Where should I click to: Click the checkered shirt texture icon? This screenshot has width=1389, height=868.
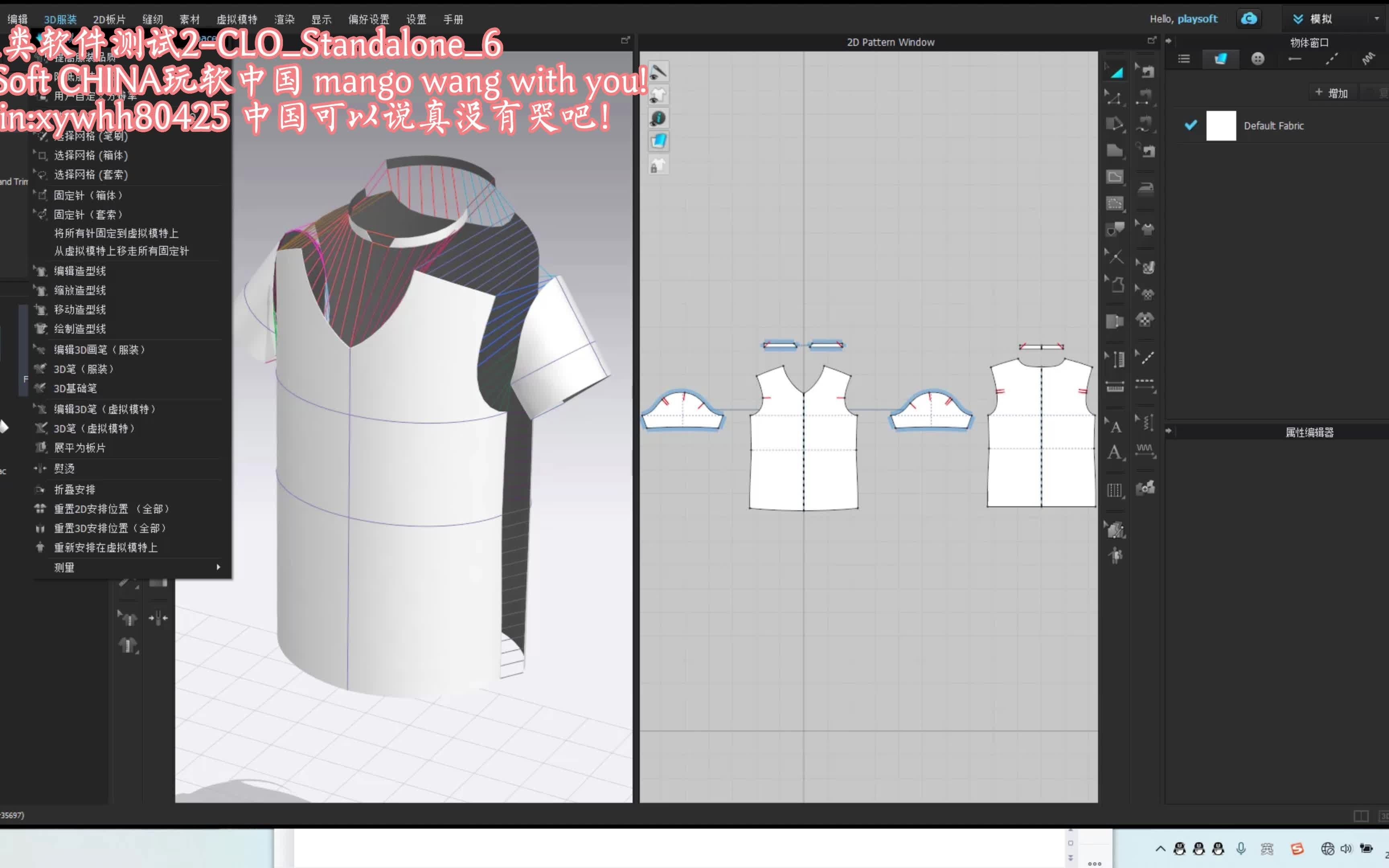pyautogui.click(x=1145, y=319)
